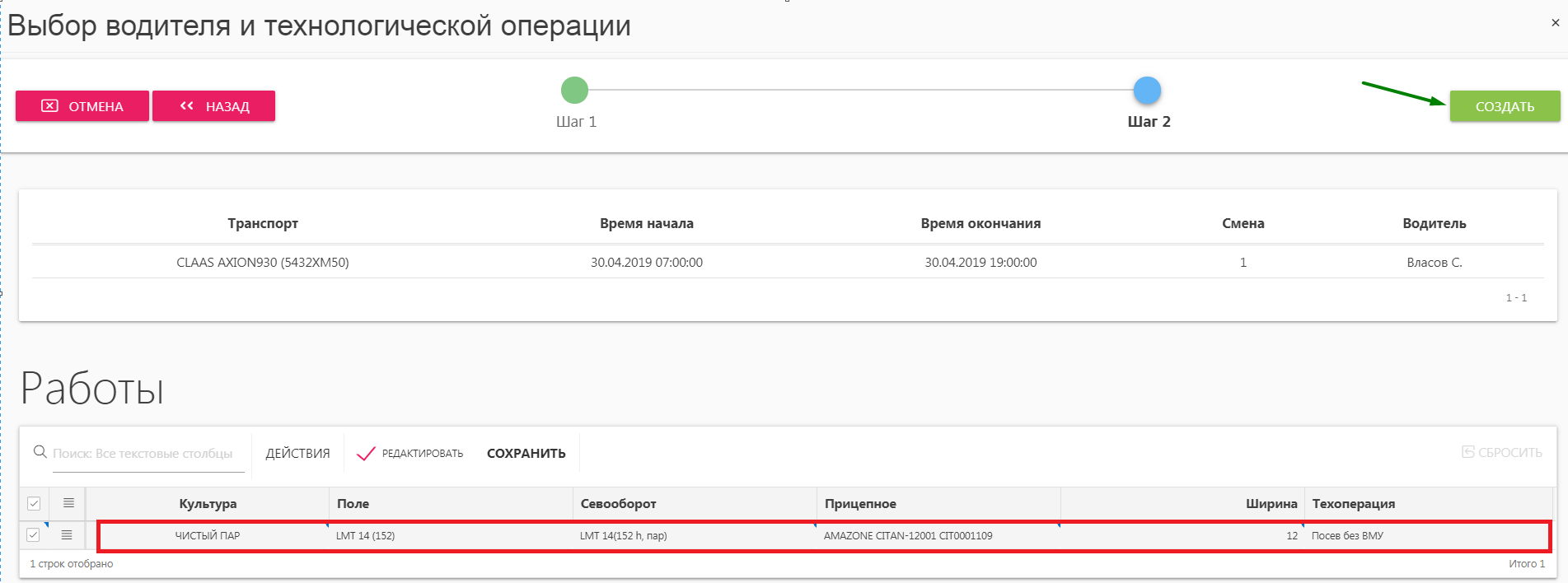The image size is (1568, 583).
Task: Click driver name Власов С.
Action: point(1435,263)
